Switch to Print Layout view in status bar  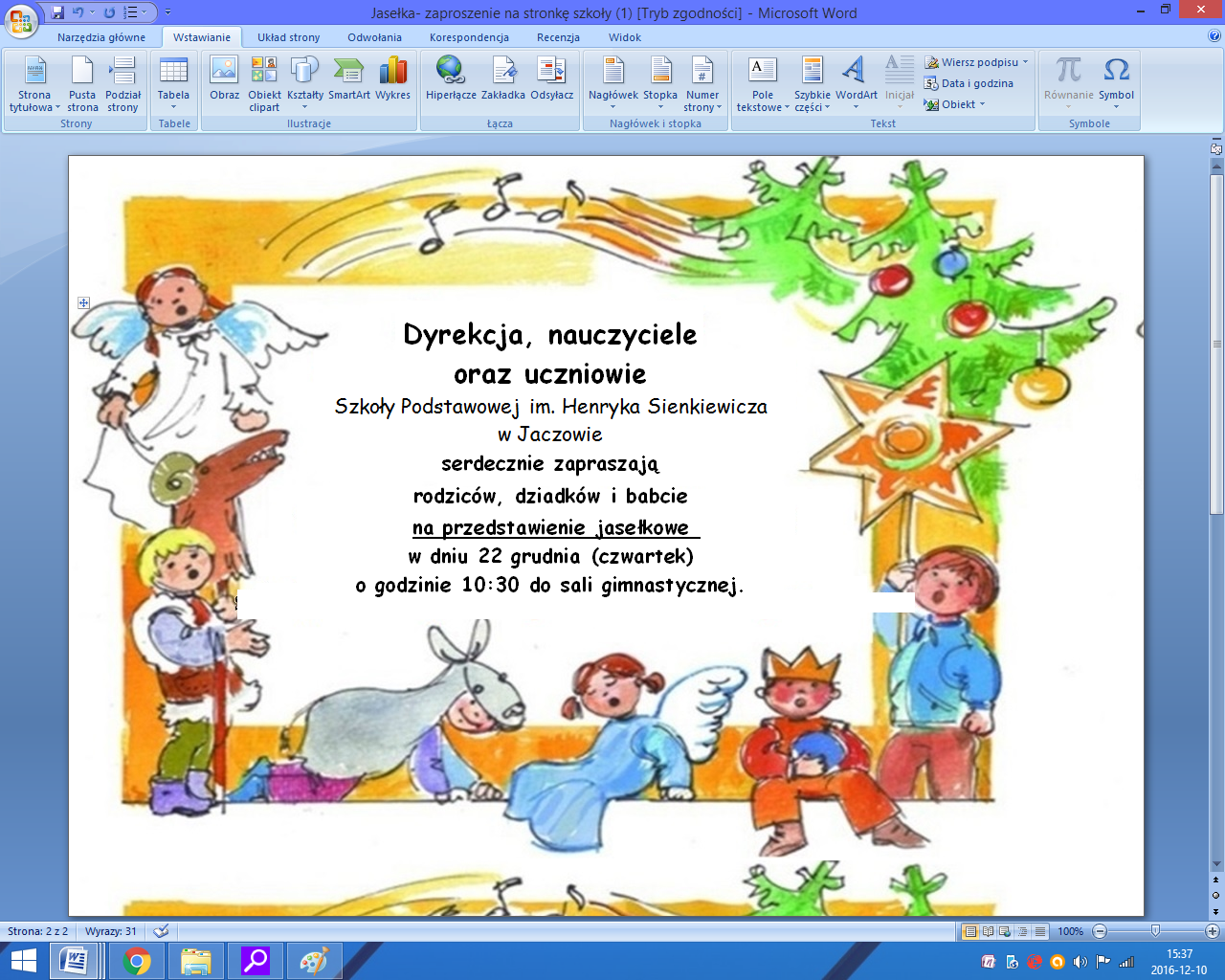pyautogui.click(x=971, y=931)
